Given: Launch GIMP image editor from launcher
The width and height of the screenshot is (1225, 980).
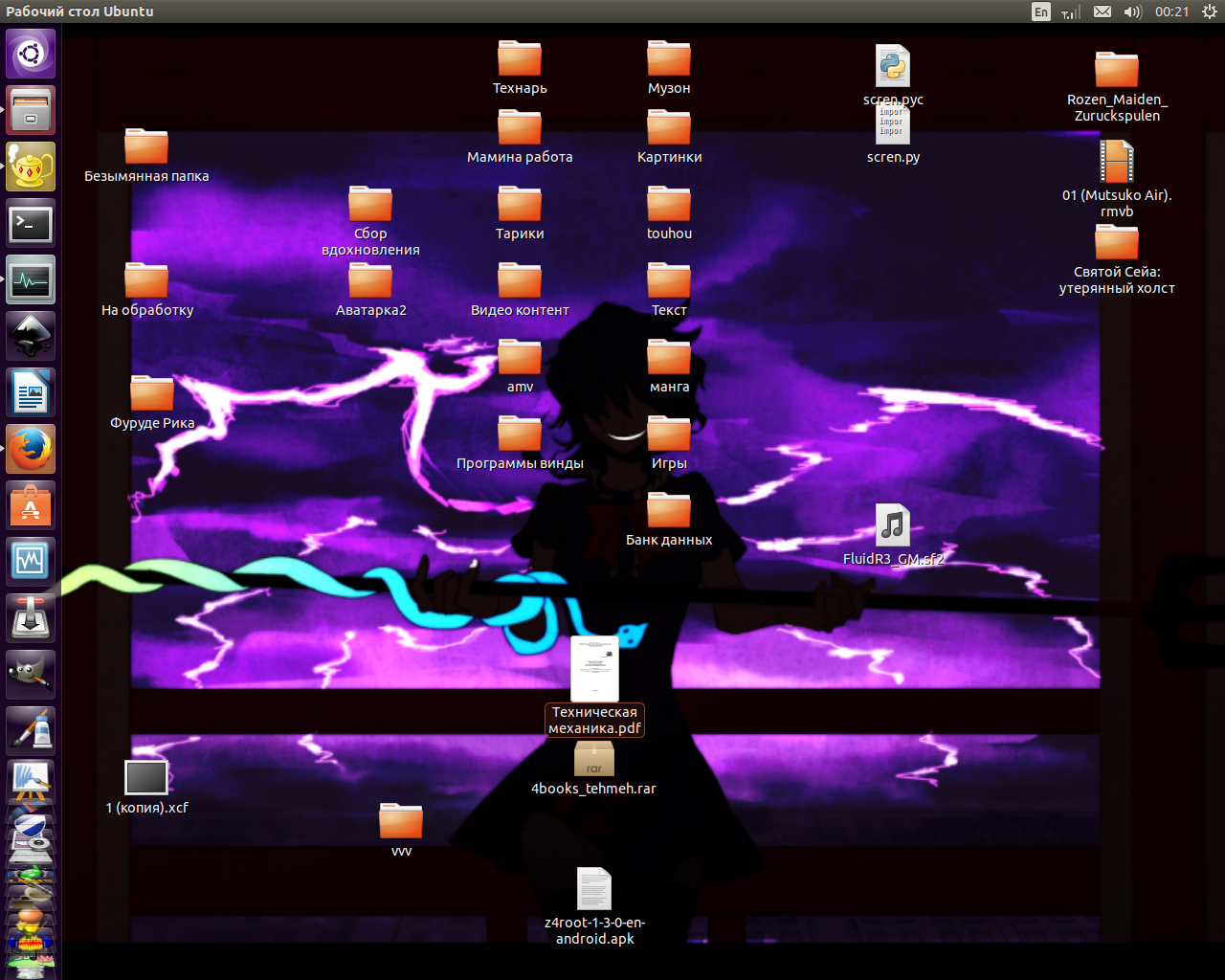Looking at the screenshot, I should coord(31,675).
